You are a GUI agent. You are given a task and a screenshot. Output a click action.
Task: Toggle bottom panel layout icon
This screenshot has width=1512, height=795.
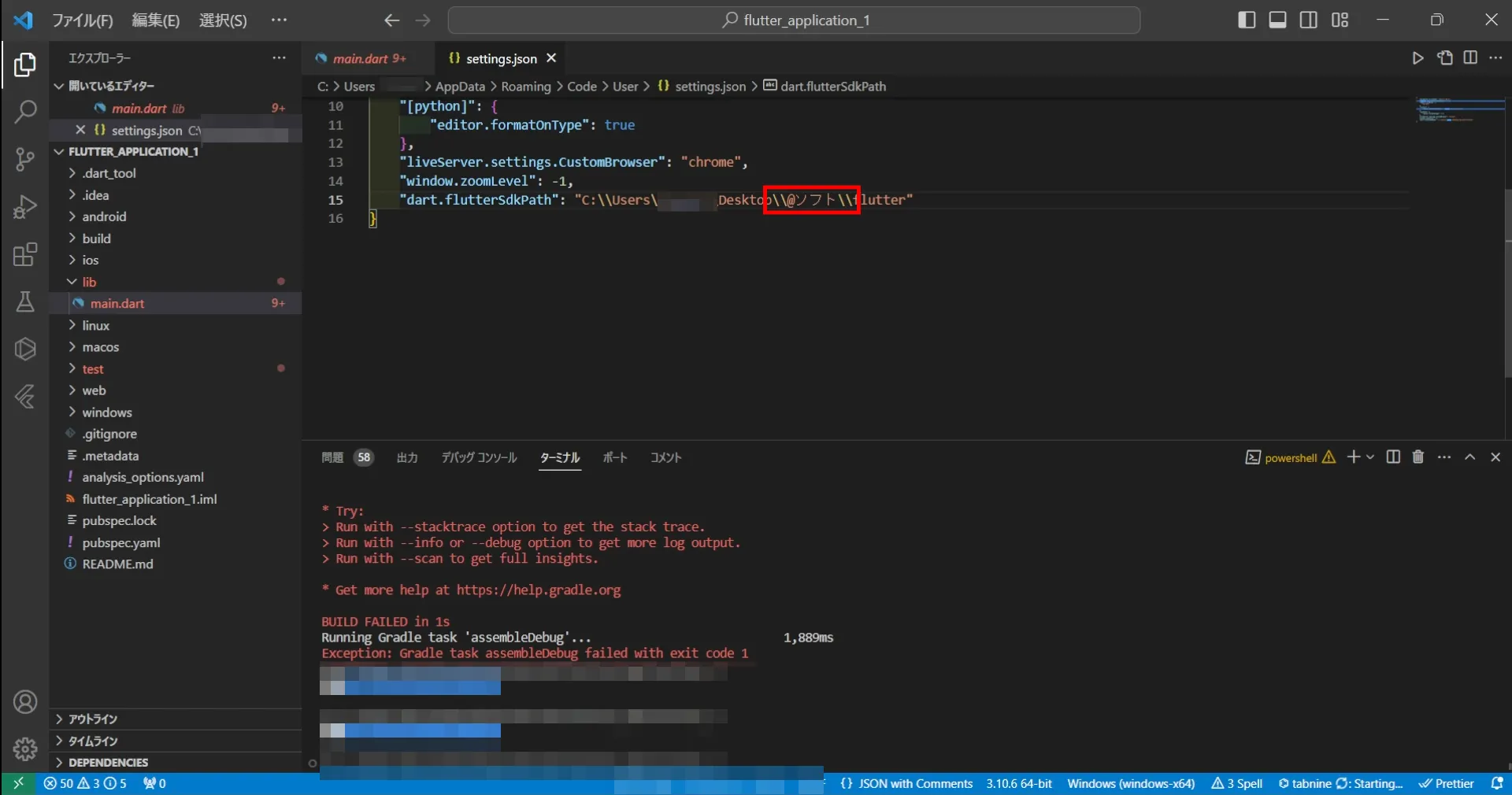point(1277,20)
